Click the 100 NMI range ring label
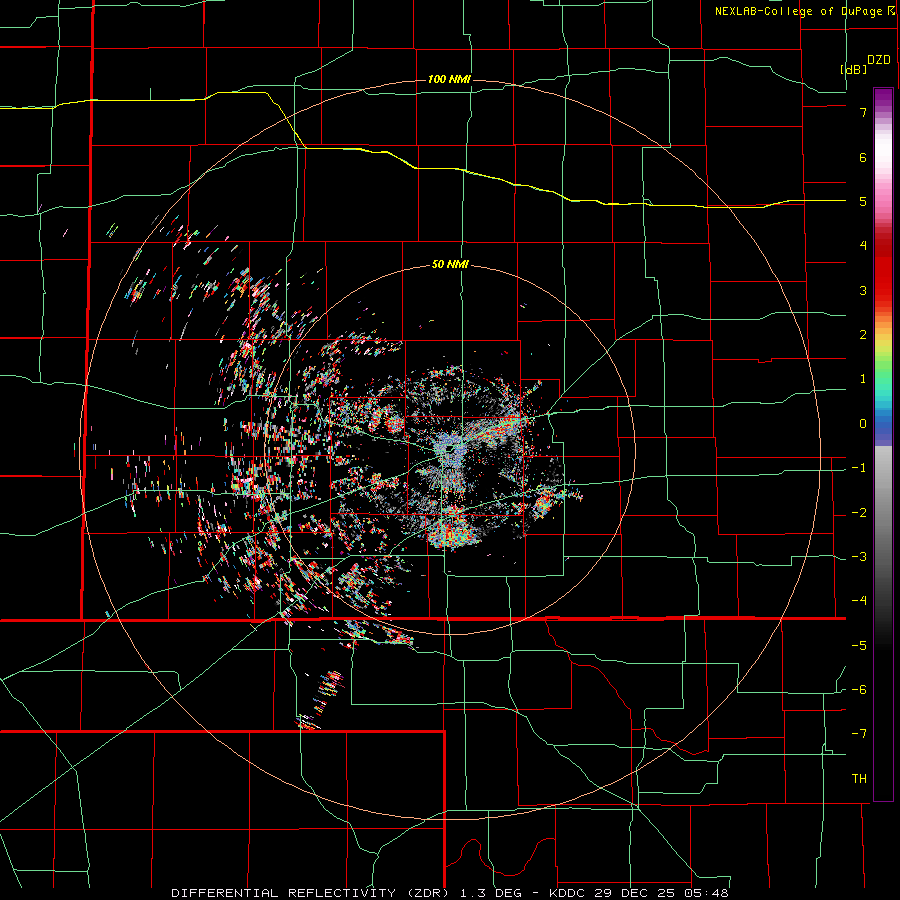This screenshot has height=900, width=900. (449, 79)
